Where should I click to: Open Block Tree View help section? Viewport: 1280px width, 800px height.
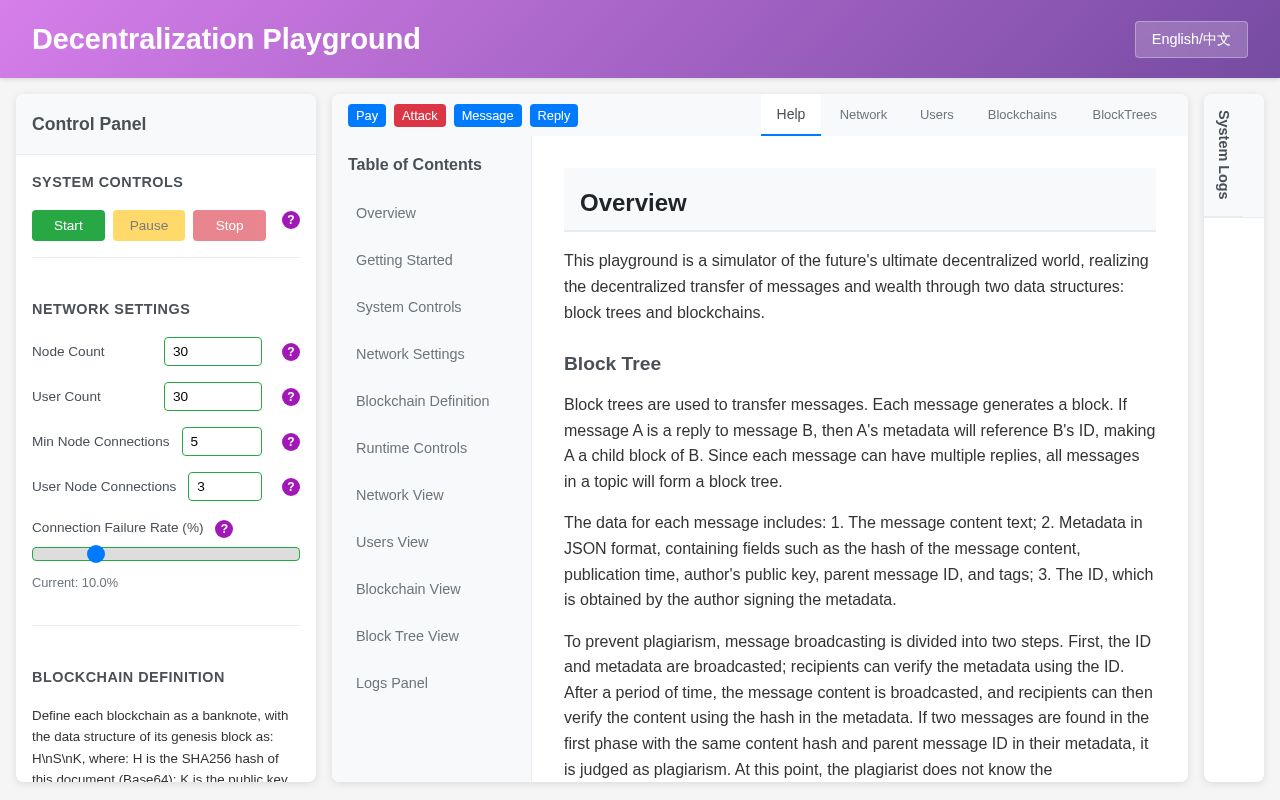tap(431, 636)
